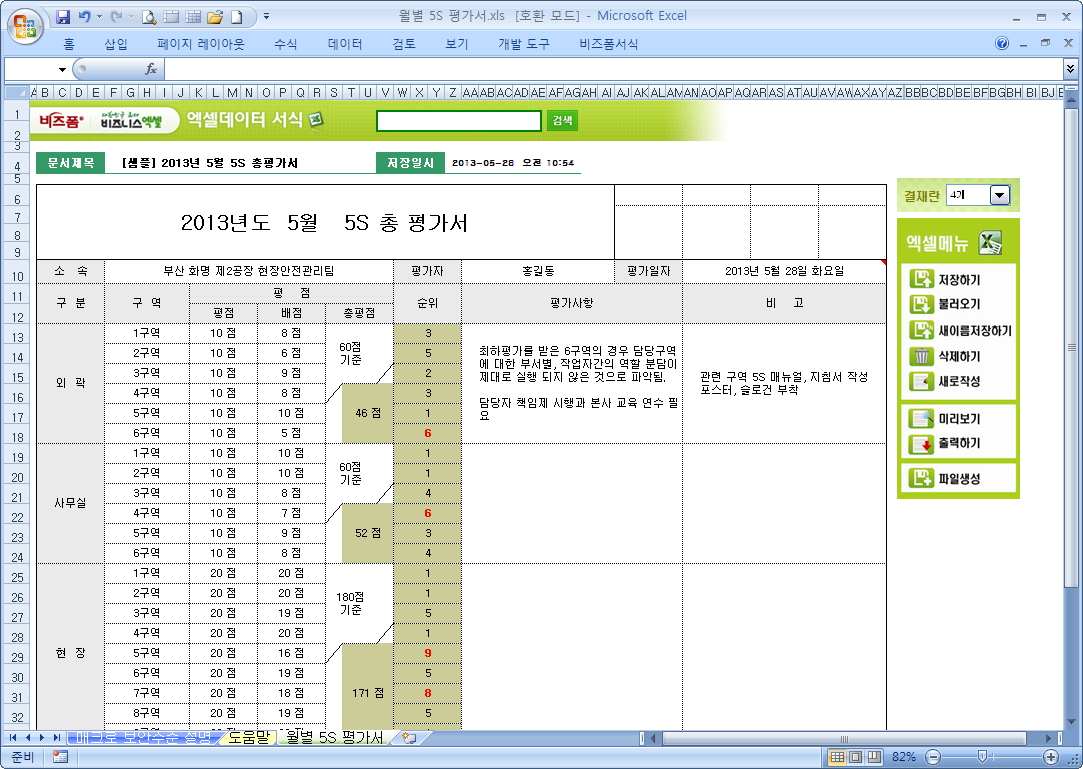Click the Undo arrow icon

coord(84,17)
